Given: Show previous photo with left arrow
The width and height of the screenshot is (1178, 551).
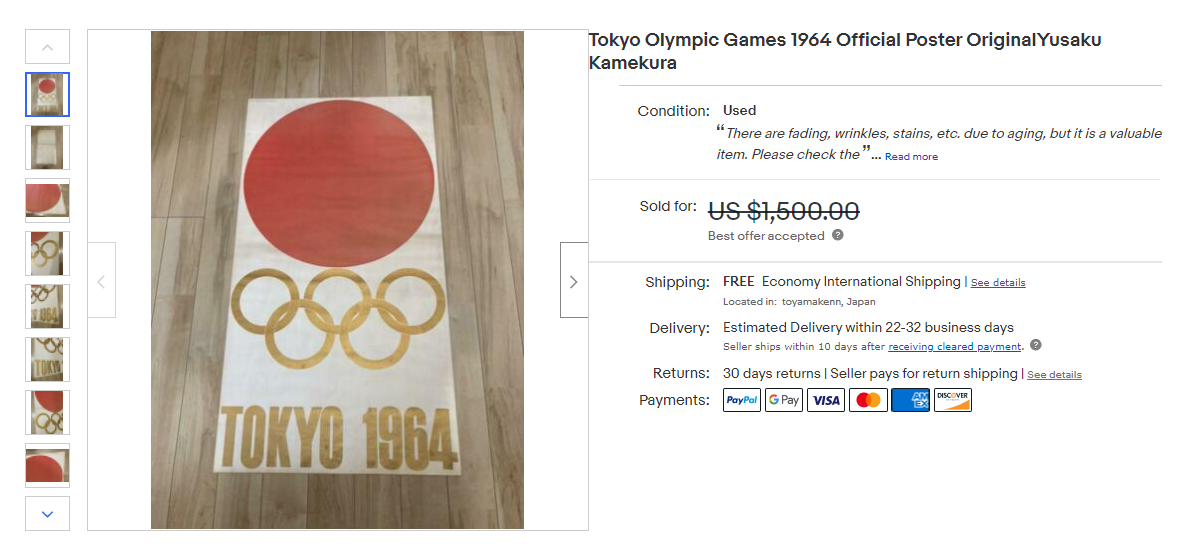Looking at the screenshot, I should click(101, 281).
